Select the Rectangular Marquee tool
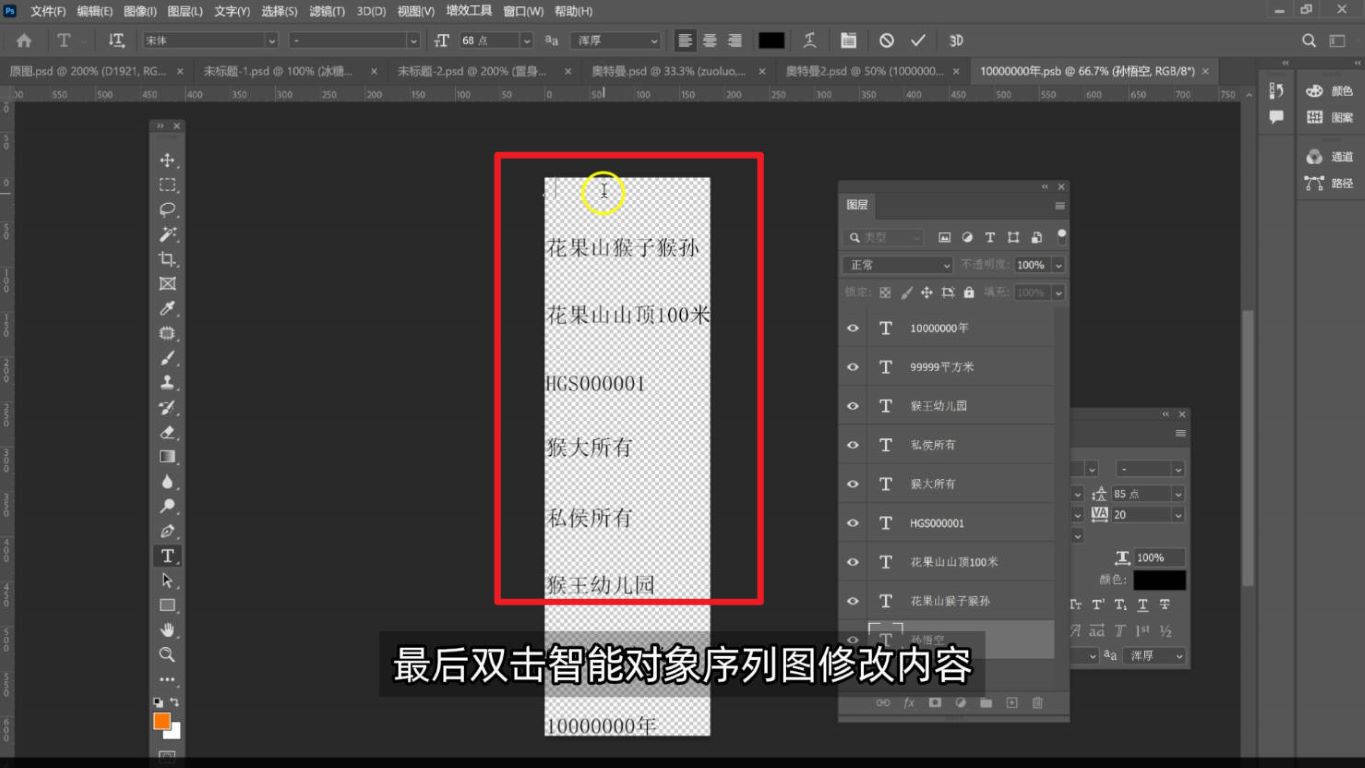 (167, 185)
